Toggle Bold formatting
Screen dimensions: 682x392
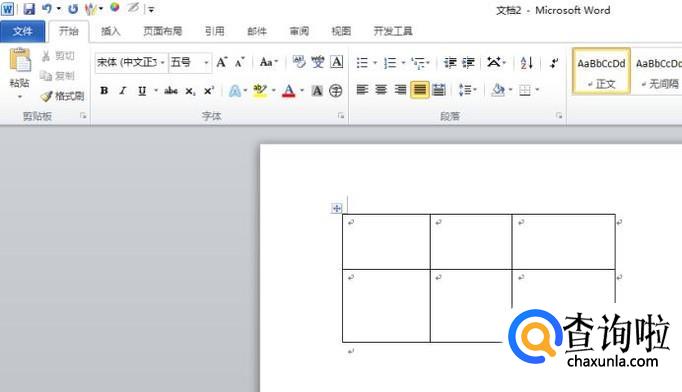pos(104,90)
